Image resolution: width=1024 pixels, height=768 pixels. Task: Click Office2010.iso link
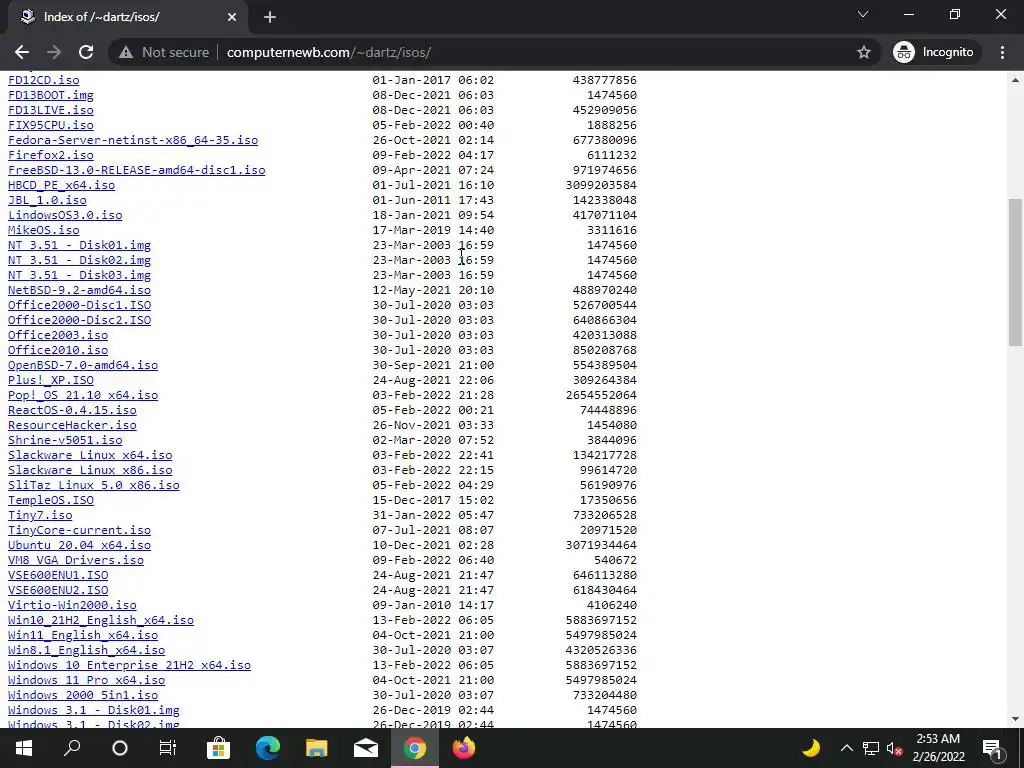(58, 350)
